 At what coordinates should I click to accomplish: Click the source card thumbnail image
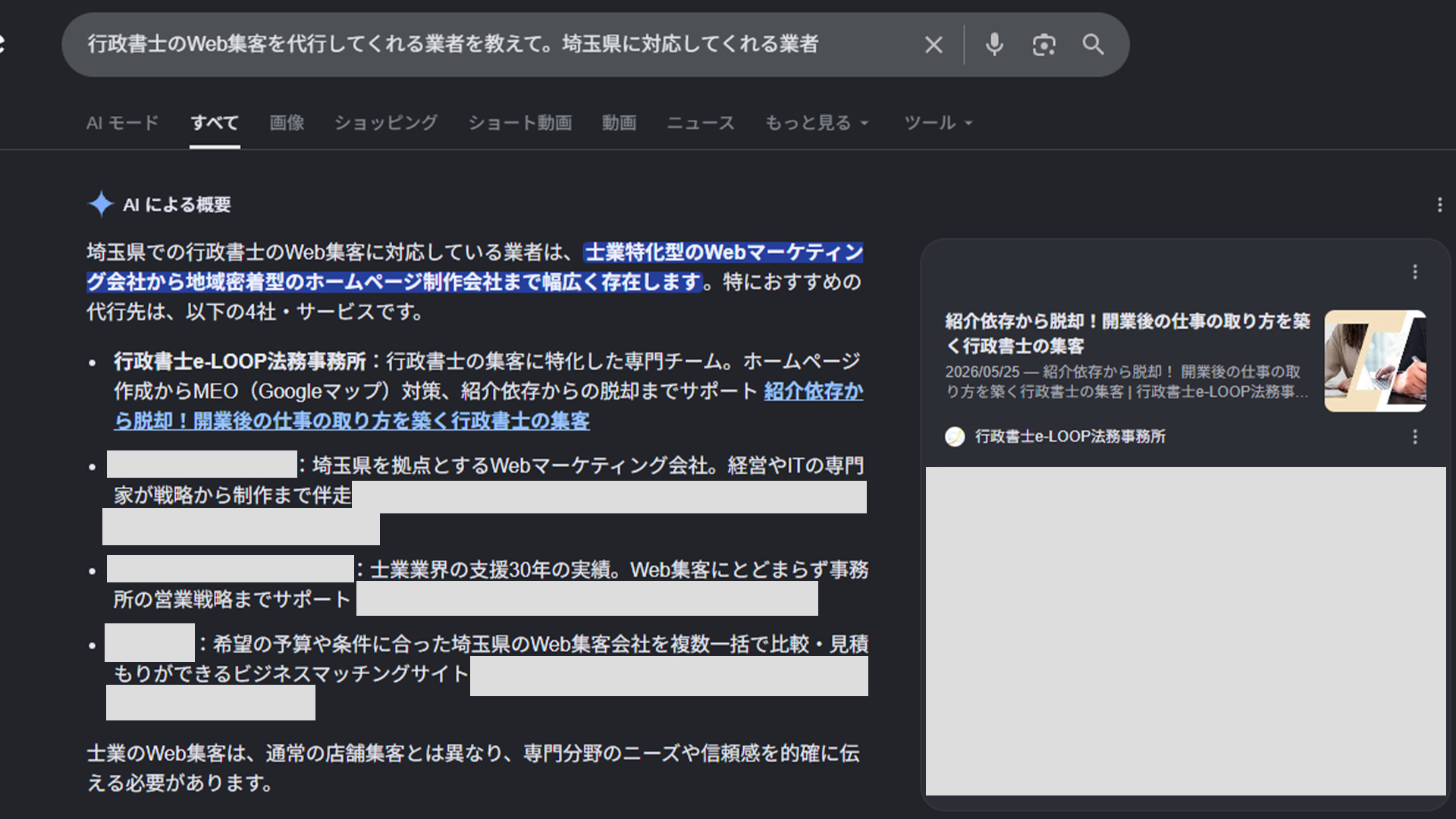(x=1375, y=361)
